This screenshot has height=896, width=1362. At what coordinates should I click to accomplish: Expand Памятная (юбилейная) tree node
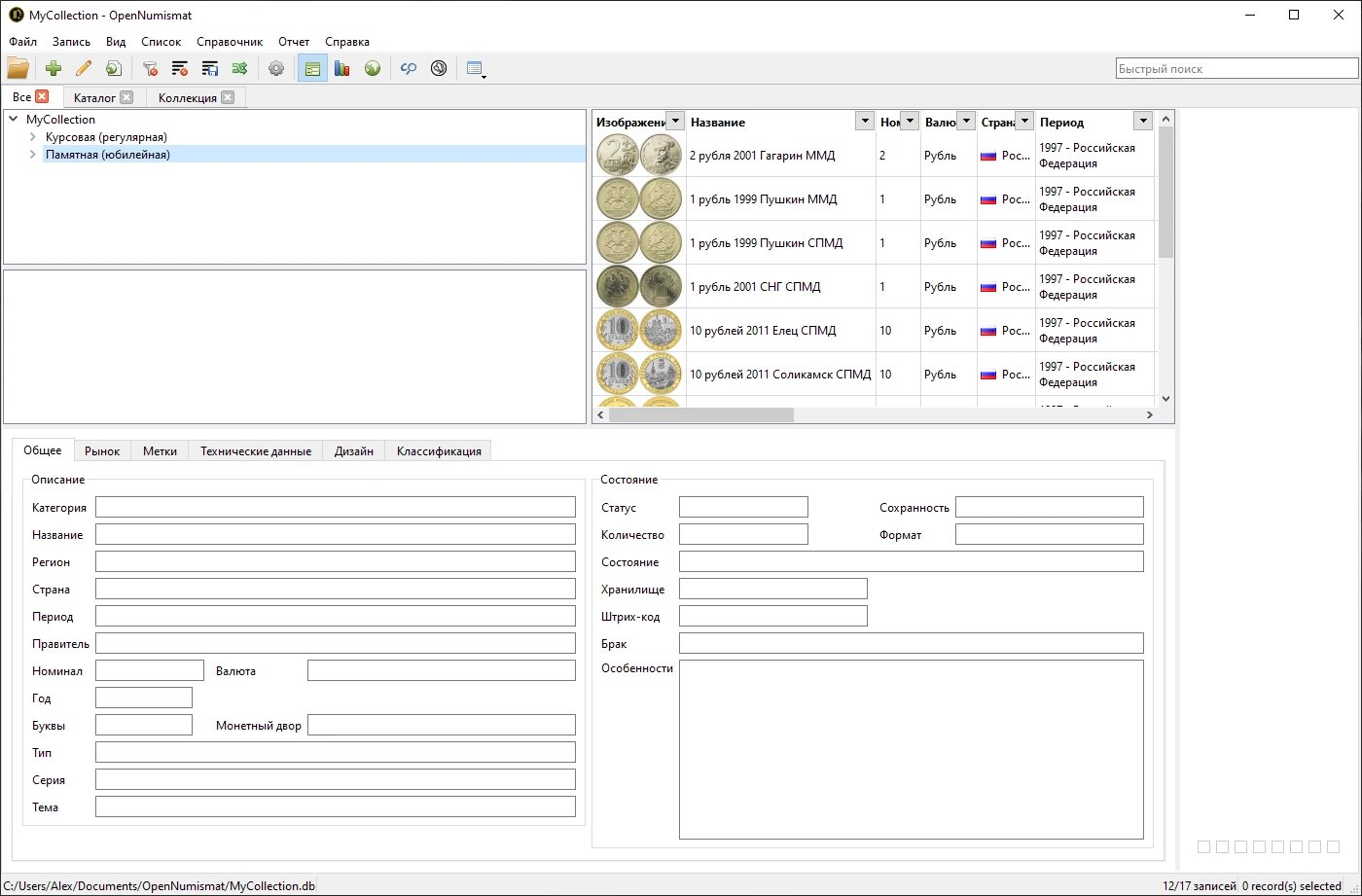(x=33, y=155)
